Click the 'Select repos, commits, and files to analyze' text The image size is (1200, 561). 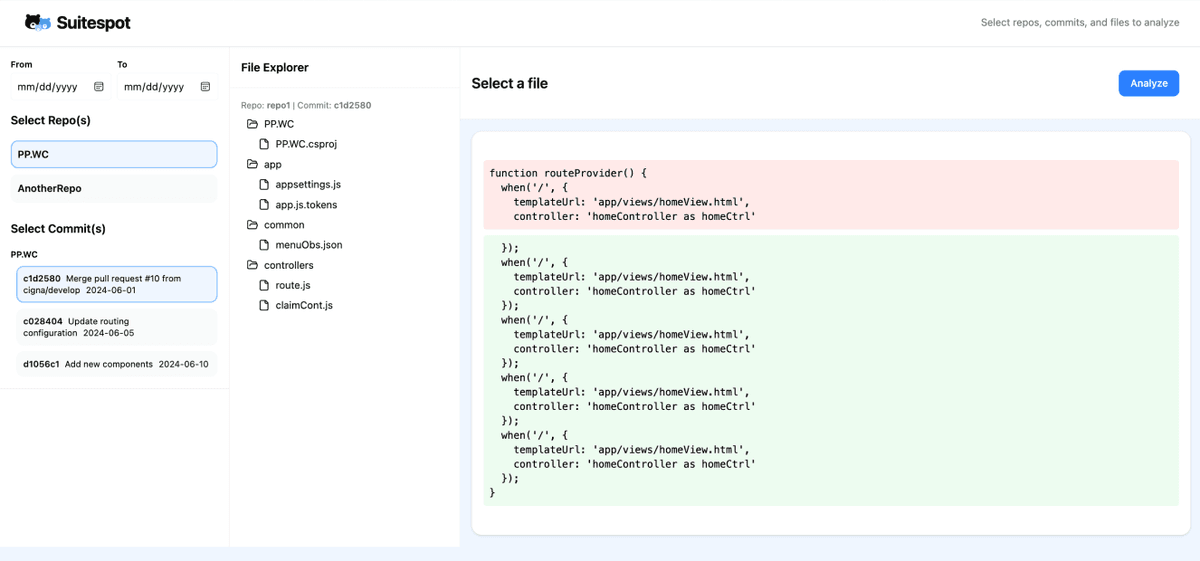[1080, 22]
